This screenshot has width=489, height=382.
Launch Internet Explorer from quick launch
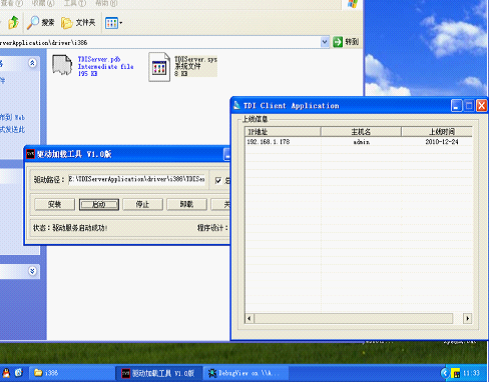click(x=19, y=373)
